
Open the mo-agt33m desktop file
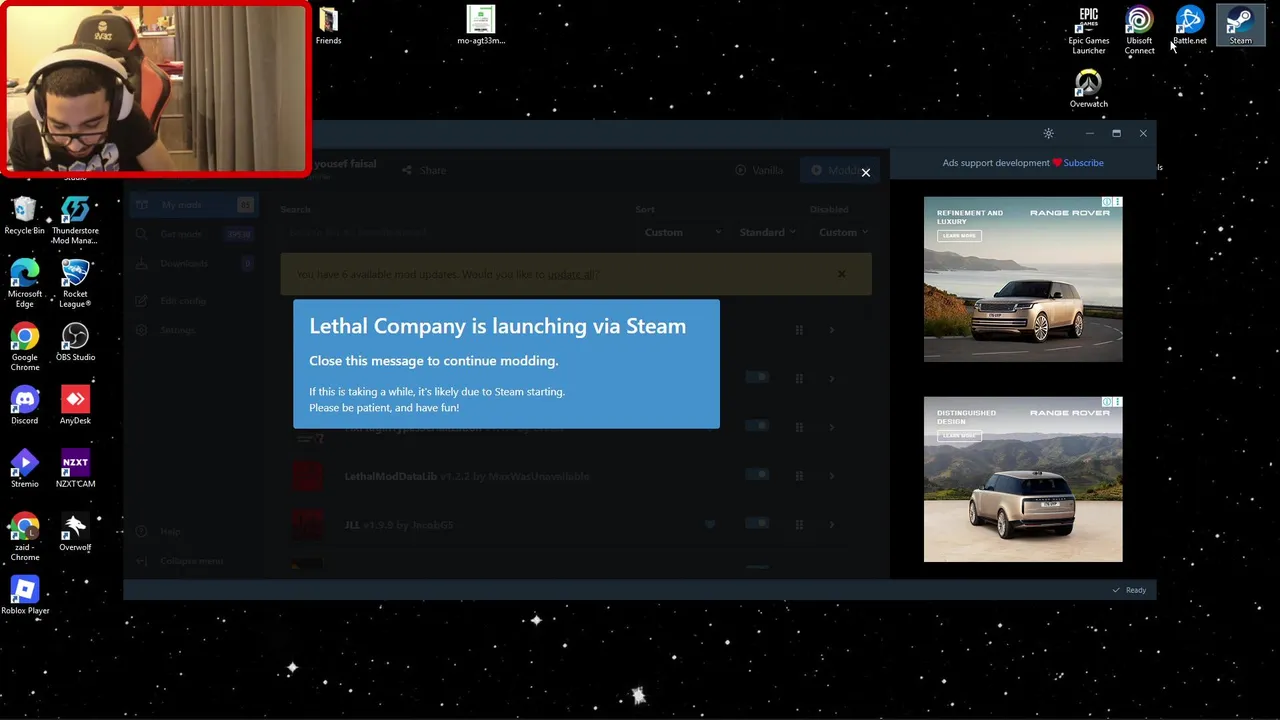click(x=481, y=26)
